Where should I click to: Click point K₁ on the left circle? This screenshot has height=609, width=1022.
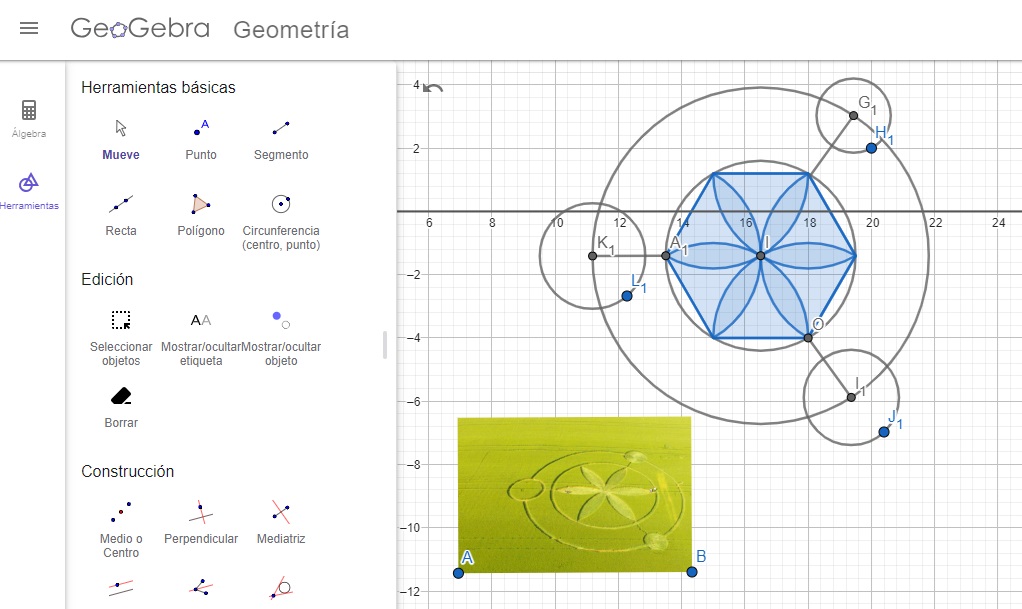[x=592, y=256]
